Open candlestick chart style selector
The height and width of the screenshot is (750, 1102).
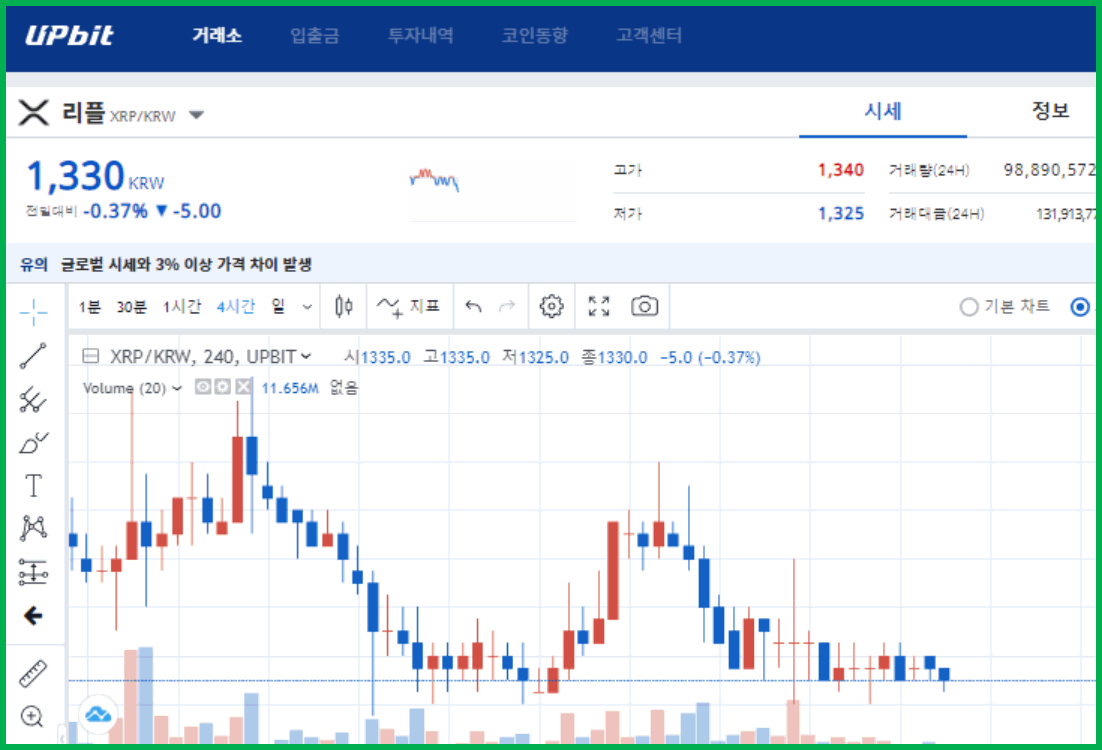(x=344, y=307)
